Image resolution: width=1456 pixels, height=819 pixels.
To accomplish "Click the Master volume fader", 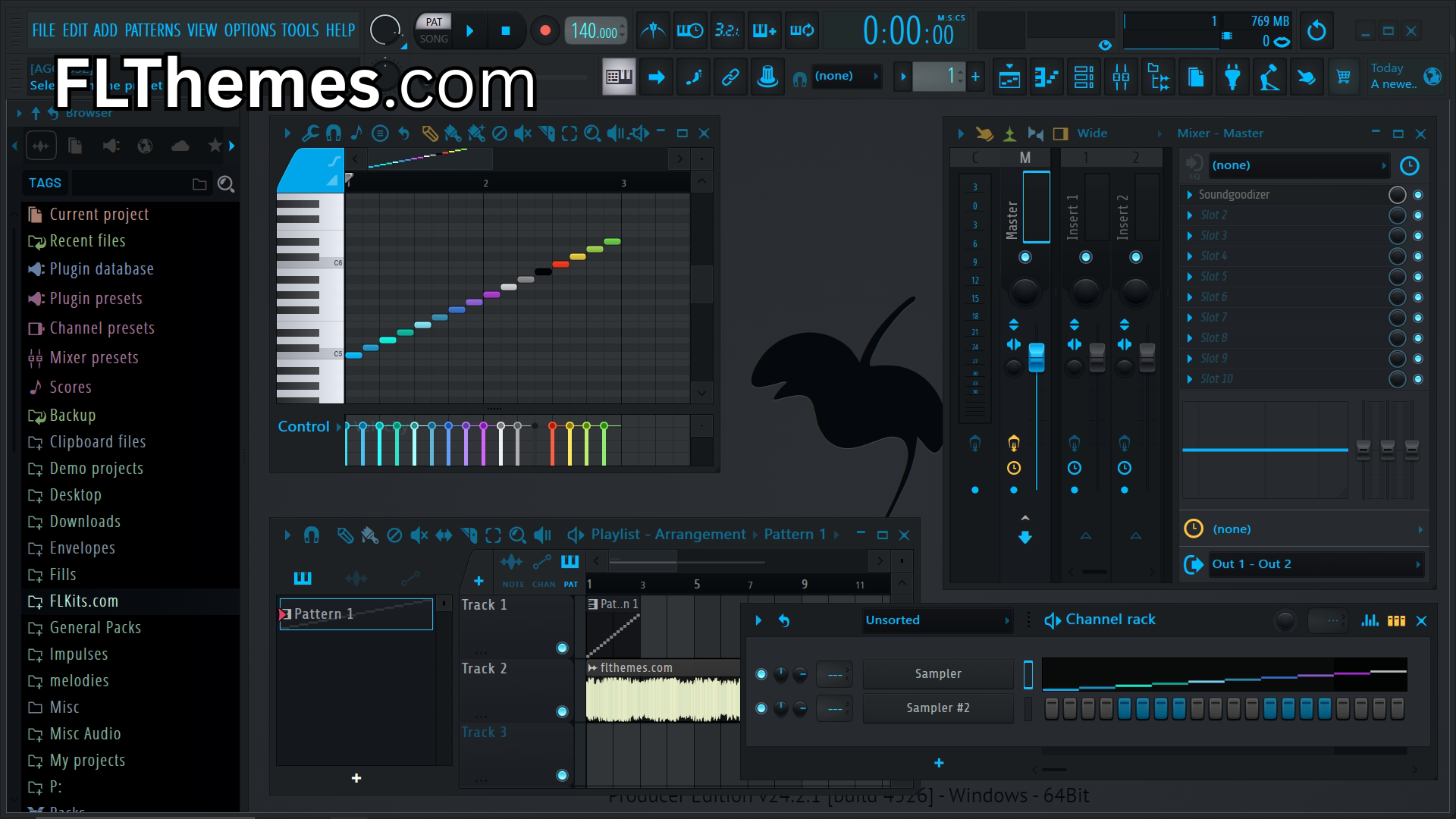I will pos(1037,357).
